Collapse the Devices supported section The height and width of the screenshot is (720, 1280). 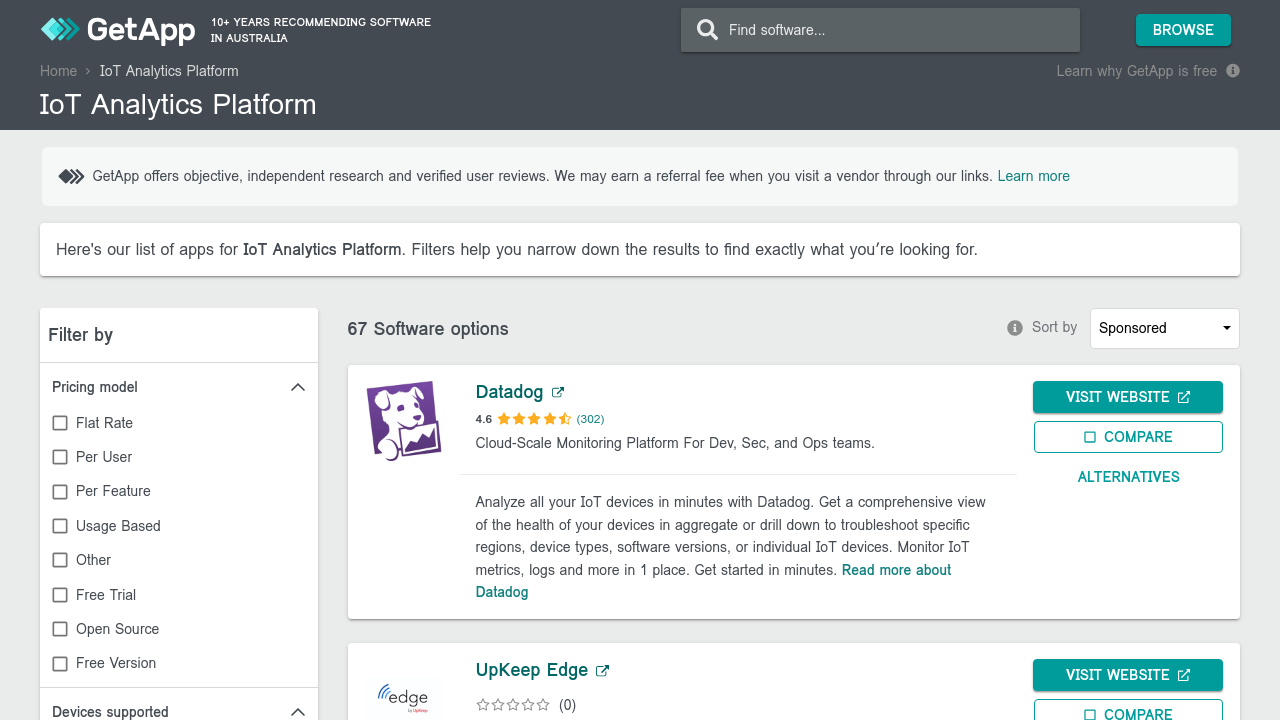click(x=298, y=712)
